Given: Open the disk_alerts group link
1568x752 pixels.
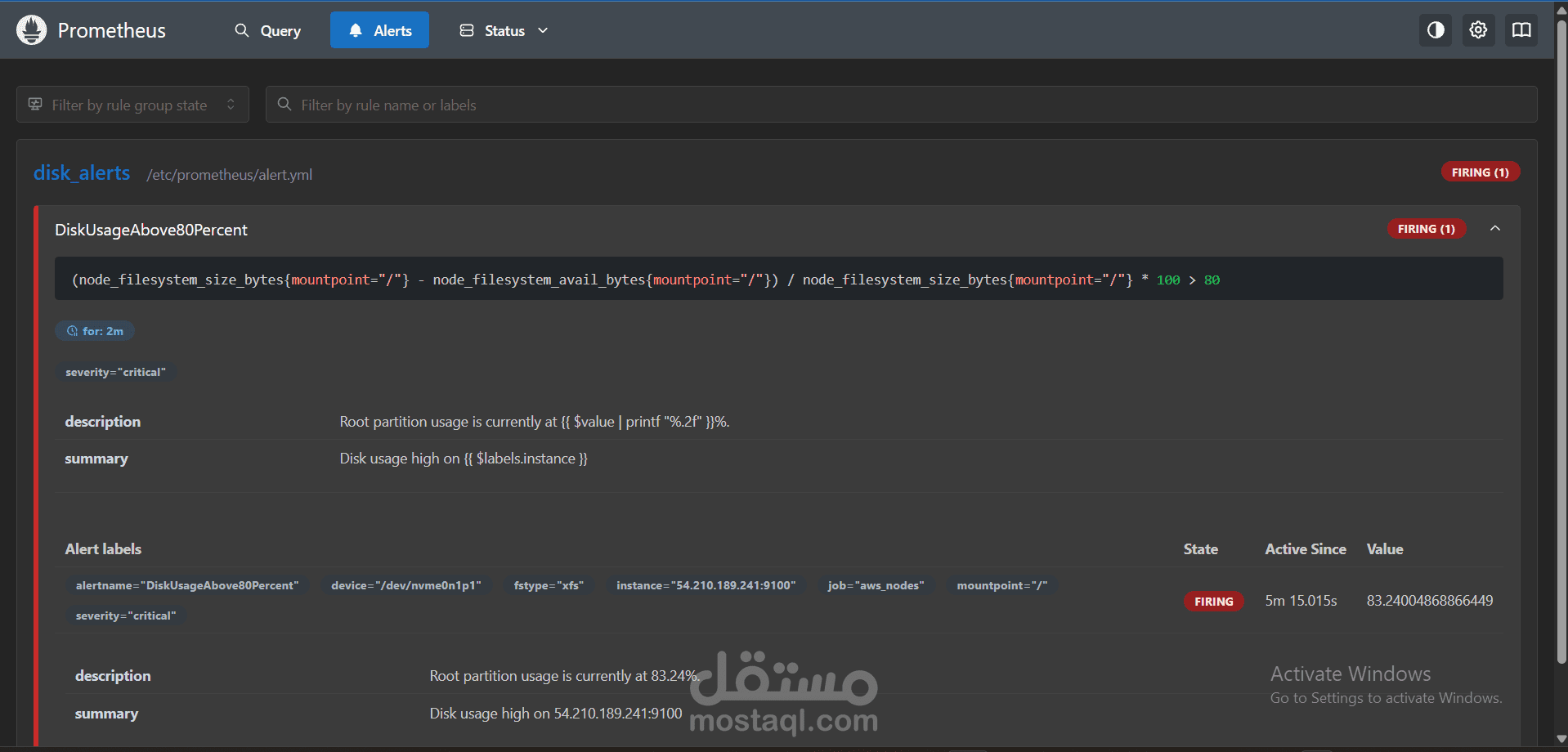Looking at the screenshot, I should coord(82,173).
